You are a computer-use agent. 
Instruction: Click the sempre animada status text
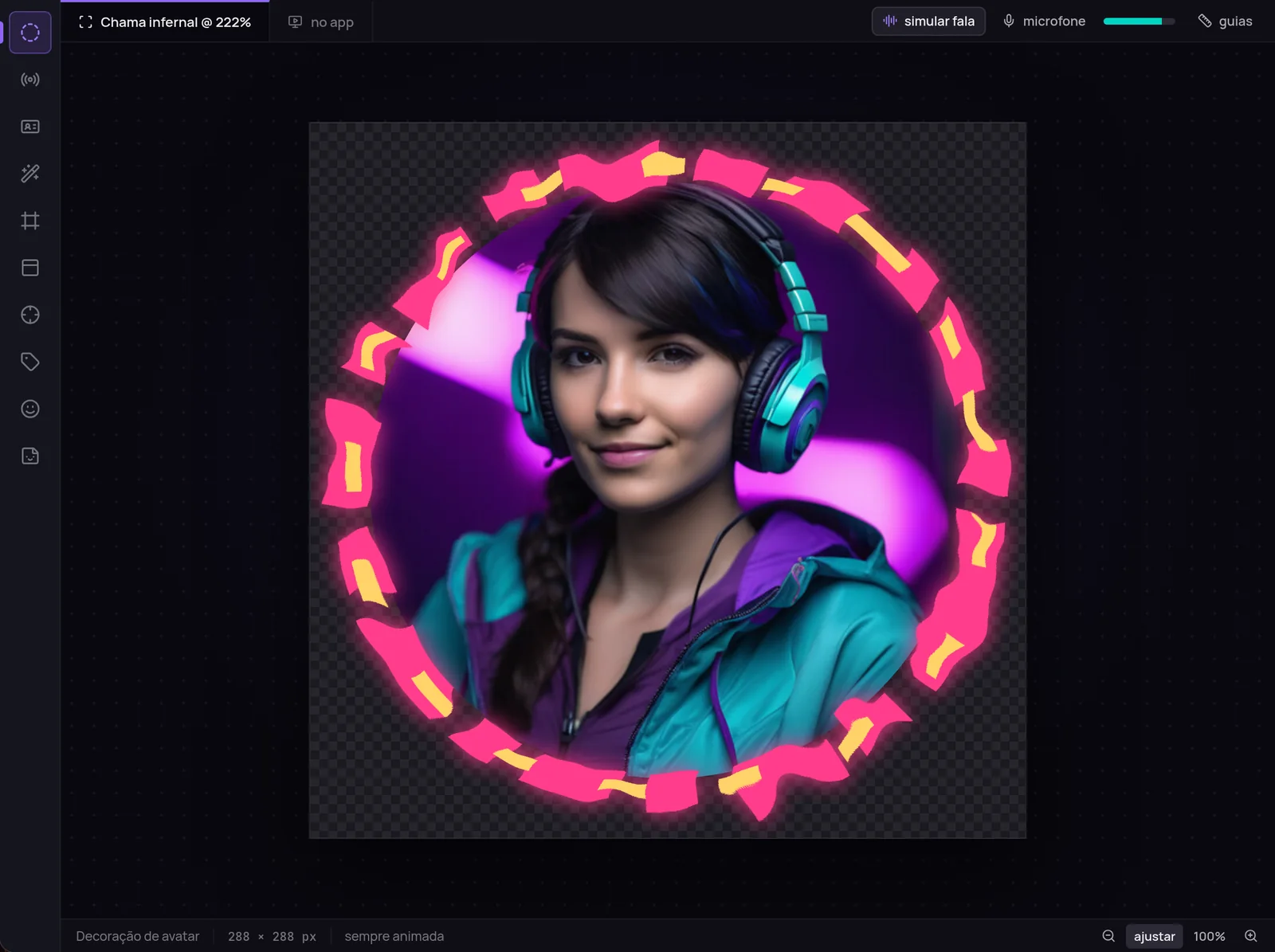tap(394, 936)
